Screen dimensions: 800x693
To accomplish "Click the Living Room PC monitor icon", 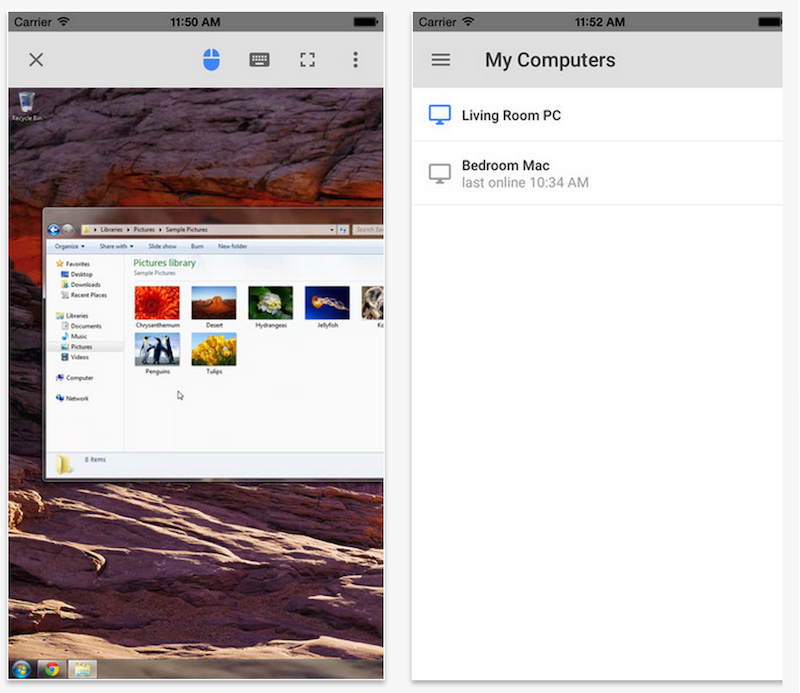I will 439,115.
